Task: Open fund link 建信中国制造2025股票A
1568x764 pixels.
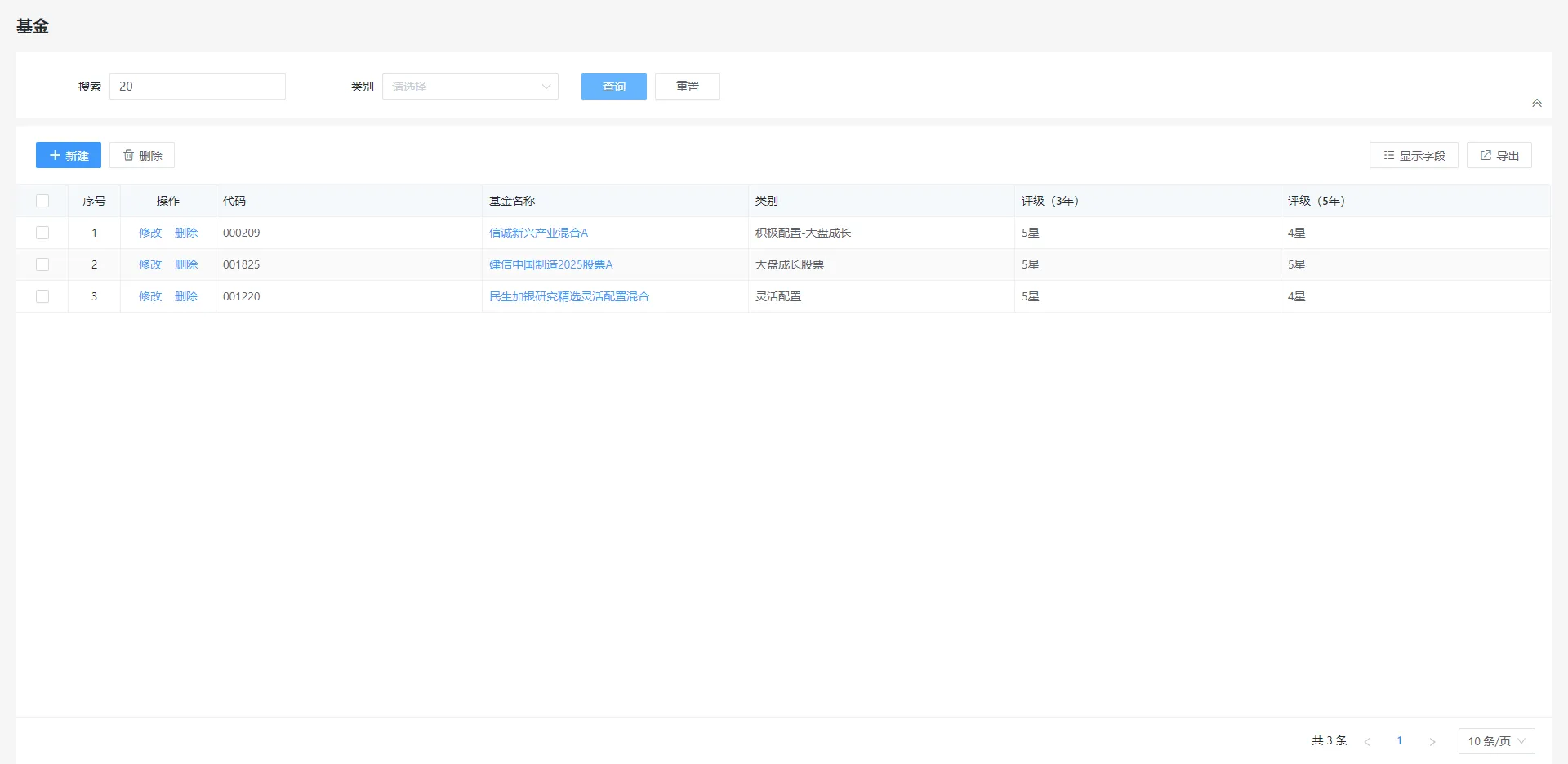Action: pos(550,264)
